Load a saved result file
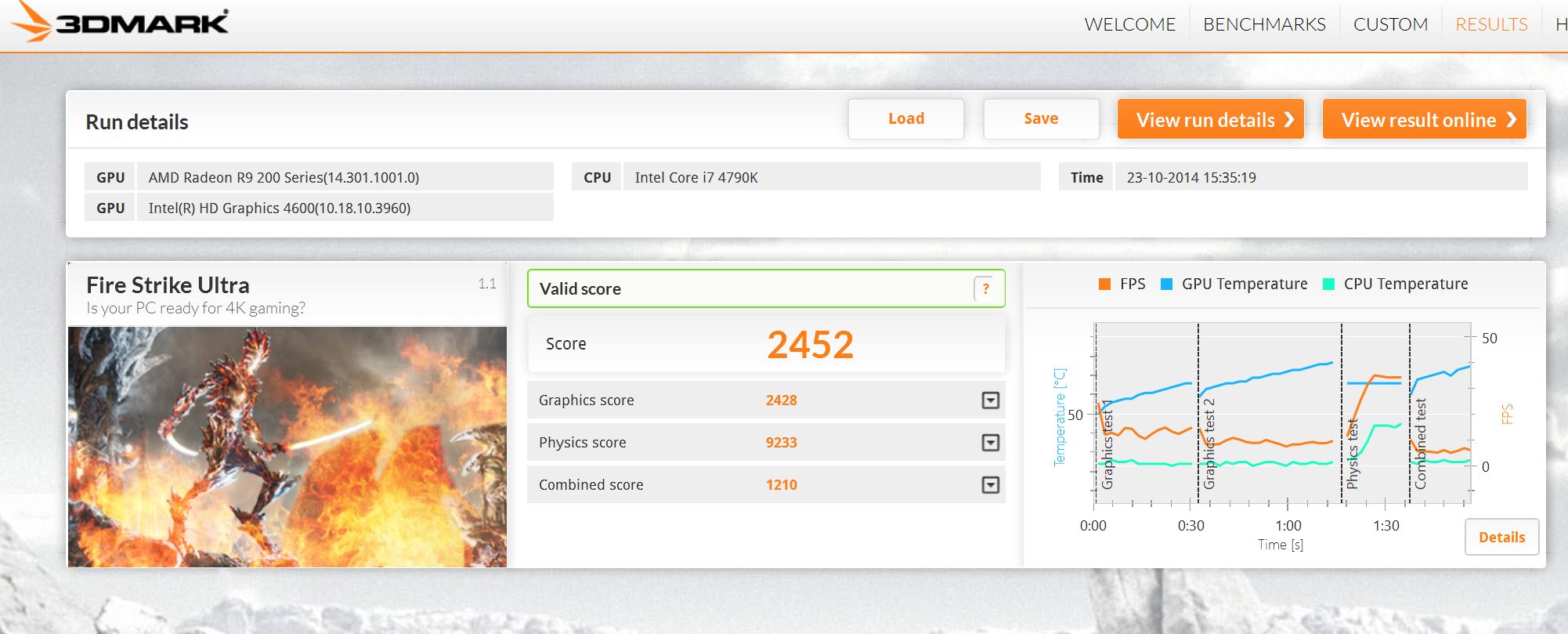This screenshot has width=1568, height=634. click(x=906, y=119)
